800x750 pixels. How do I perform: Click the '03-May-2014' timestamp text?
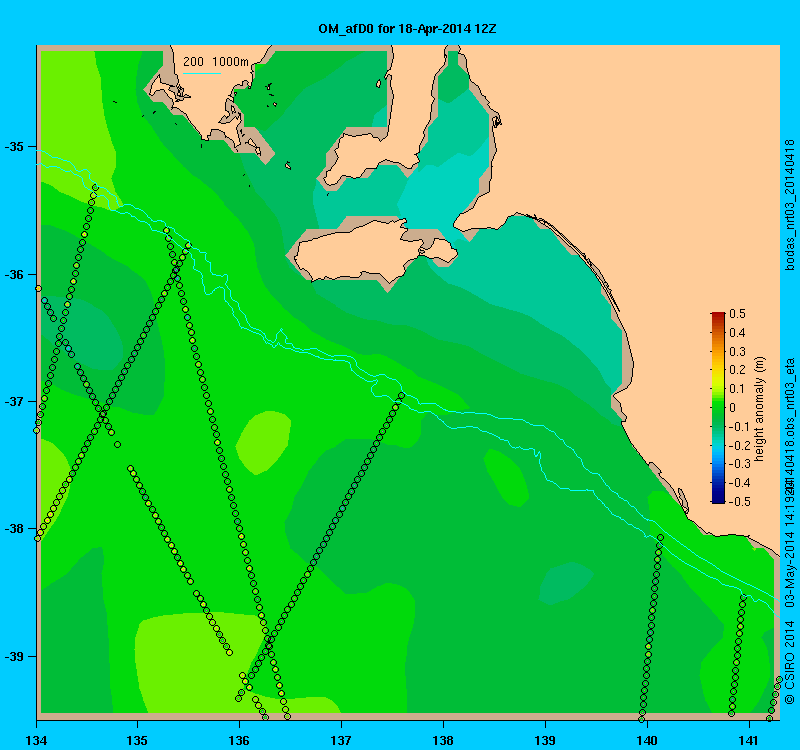coord(789,569)
